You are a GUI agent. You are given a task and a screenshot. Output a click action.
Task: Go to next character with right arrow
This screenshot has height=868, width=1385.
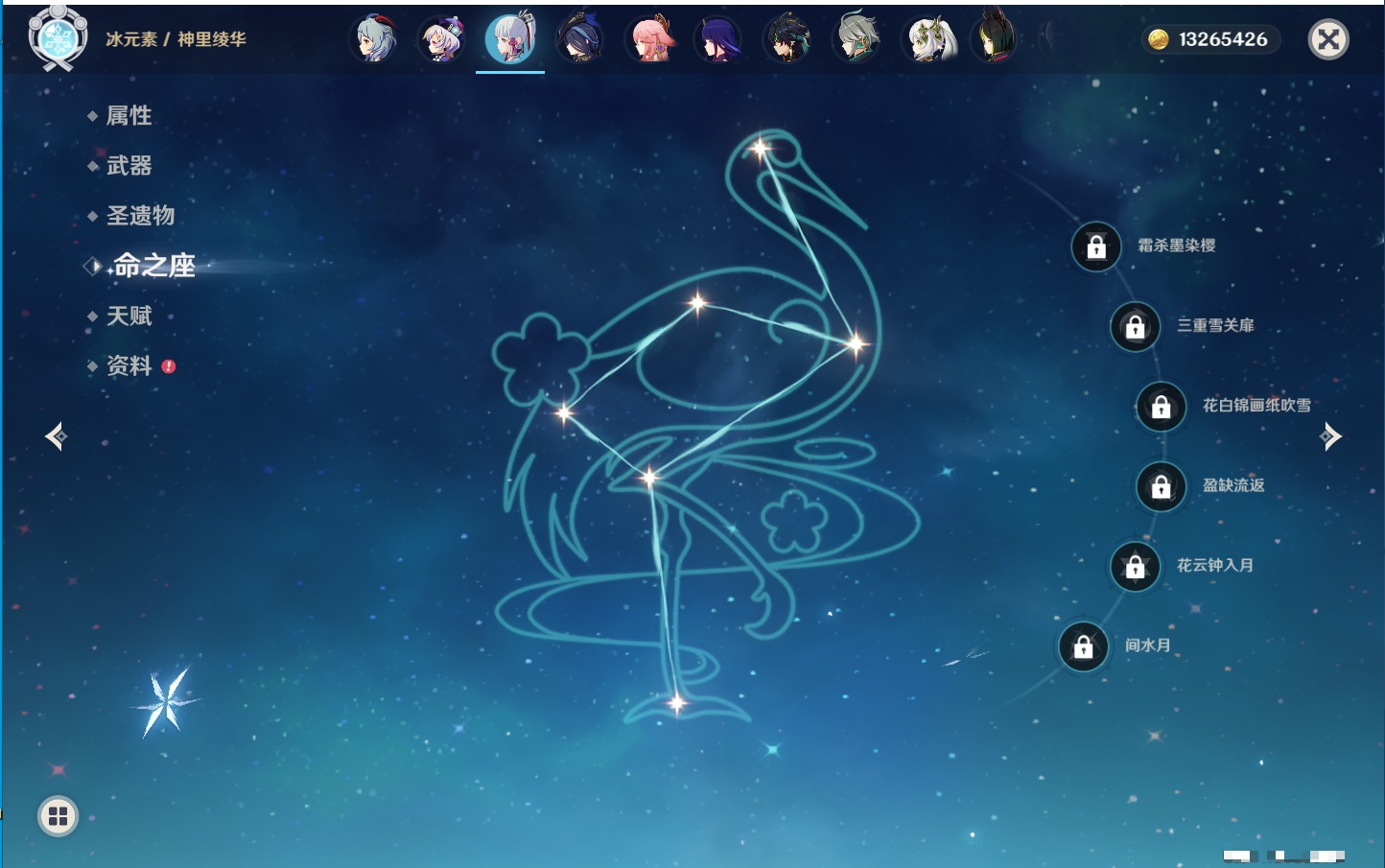(x=1330, y=436)
